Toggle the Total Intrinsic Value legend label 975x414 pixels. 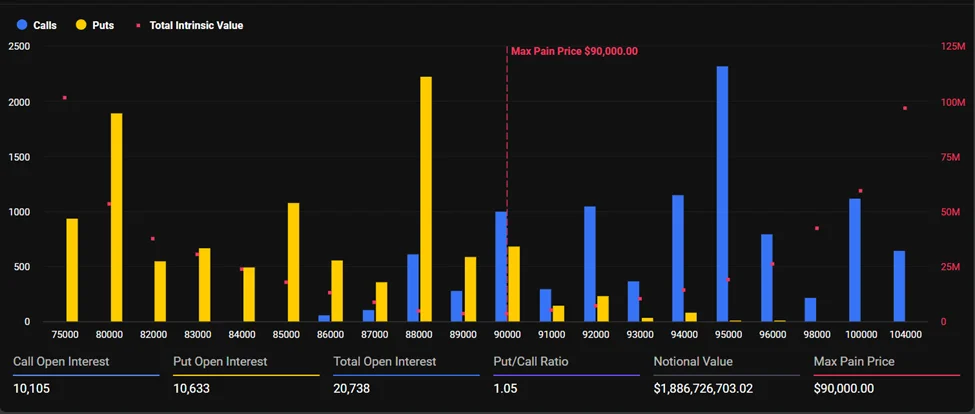coord(196,24)
